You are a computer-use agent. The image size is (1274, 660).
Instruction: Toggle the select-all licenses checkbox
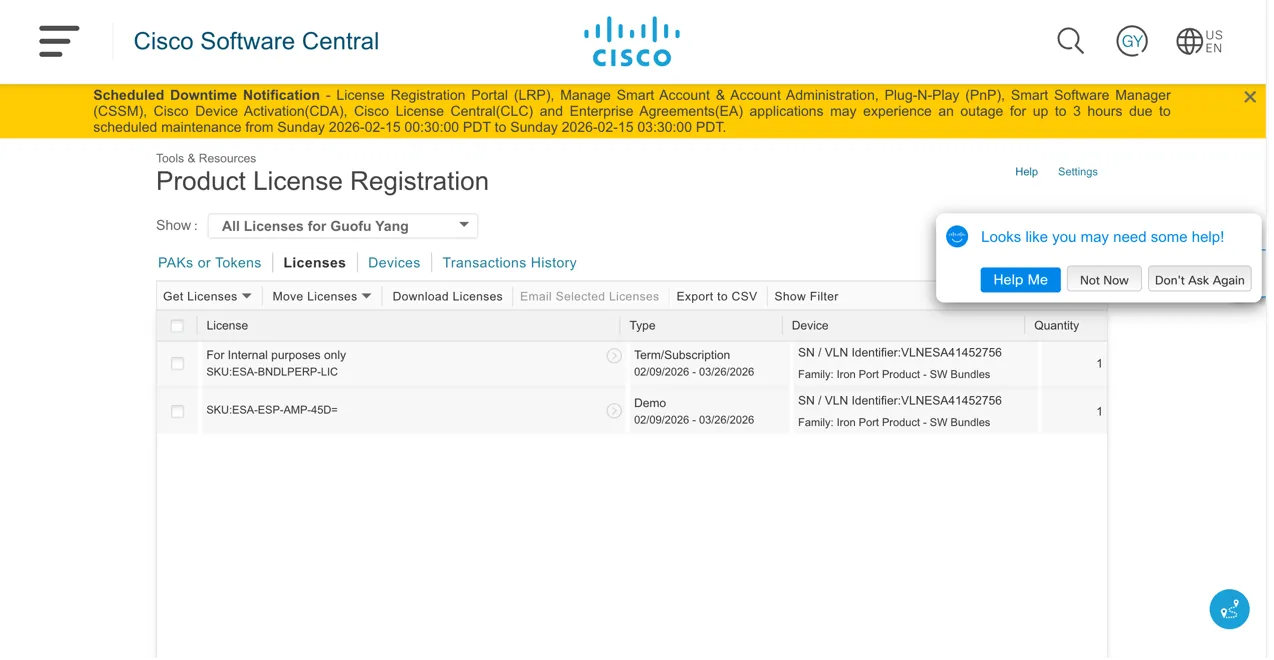(177, 326)
